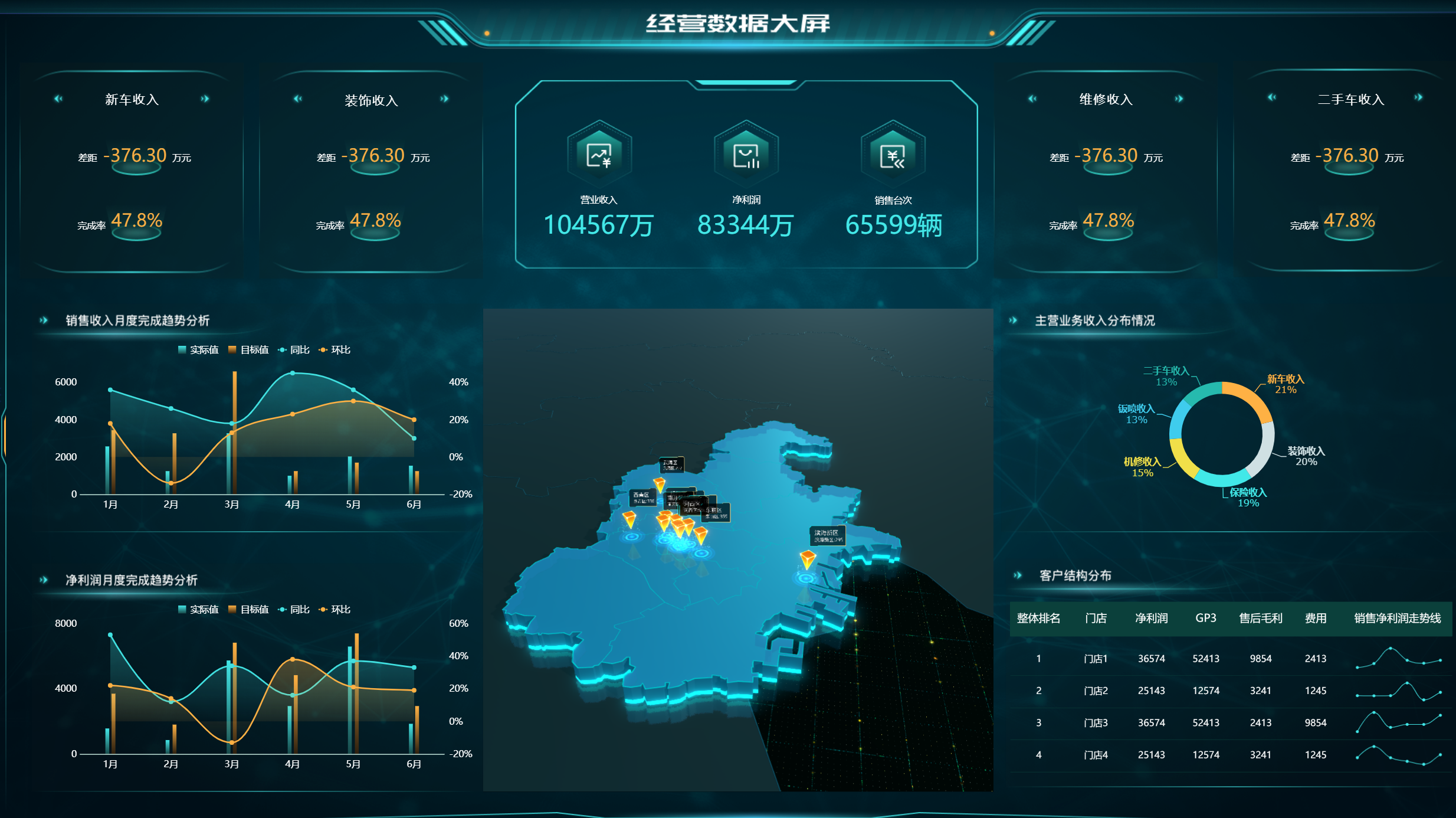1456x818 pixels.
Task: Click right arrow on 新车收入 card
Action: coord(205,99)
